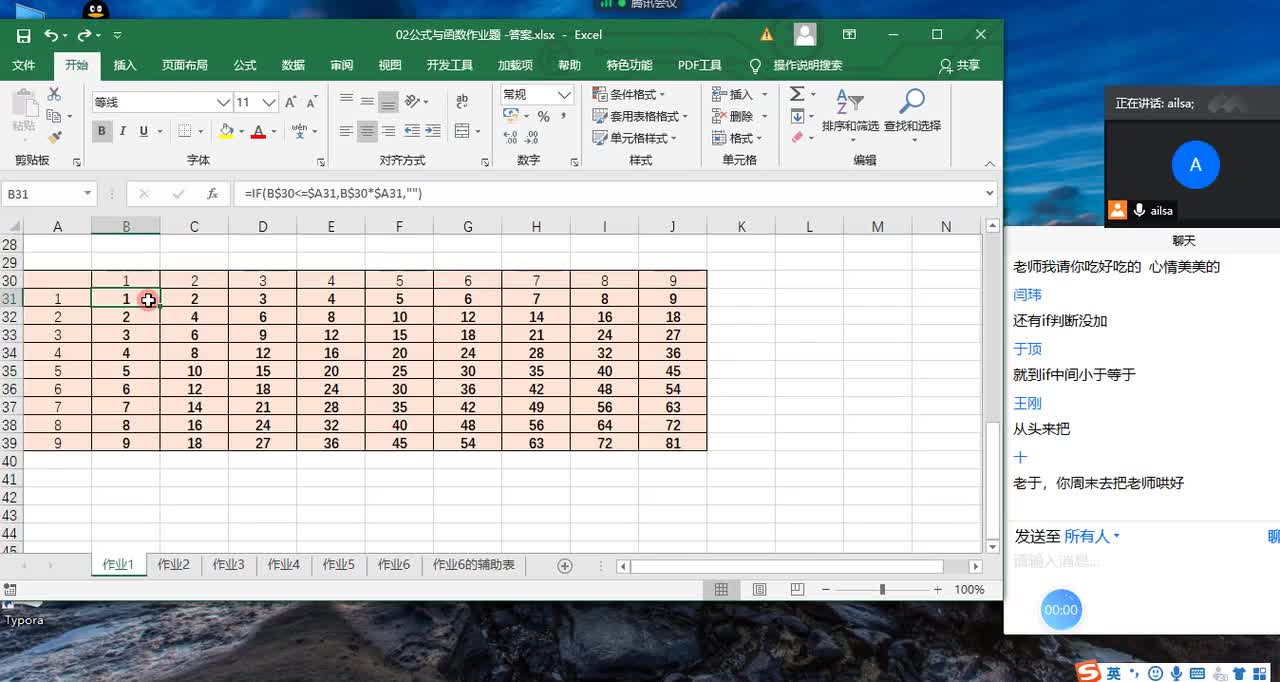Click the Increase Indent icon
Viewport: 1280px width, 682px height.
tap(433, 131)
